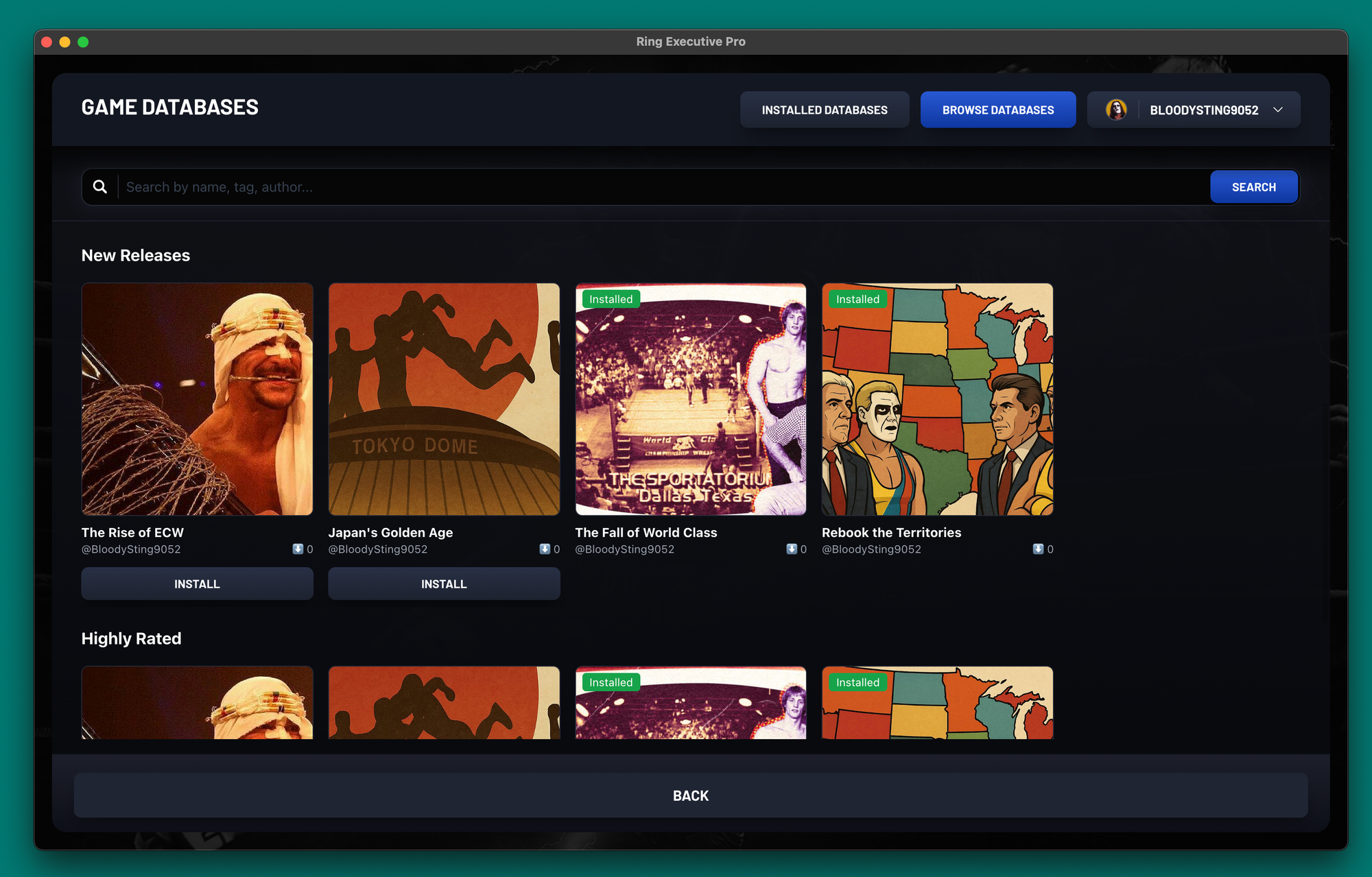
Task: Open the Sportatorium thumbnail in Highly Rated section
Action: [x=691, y=703]
